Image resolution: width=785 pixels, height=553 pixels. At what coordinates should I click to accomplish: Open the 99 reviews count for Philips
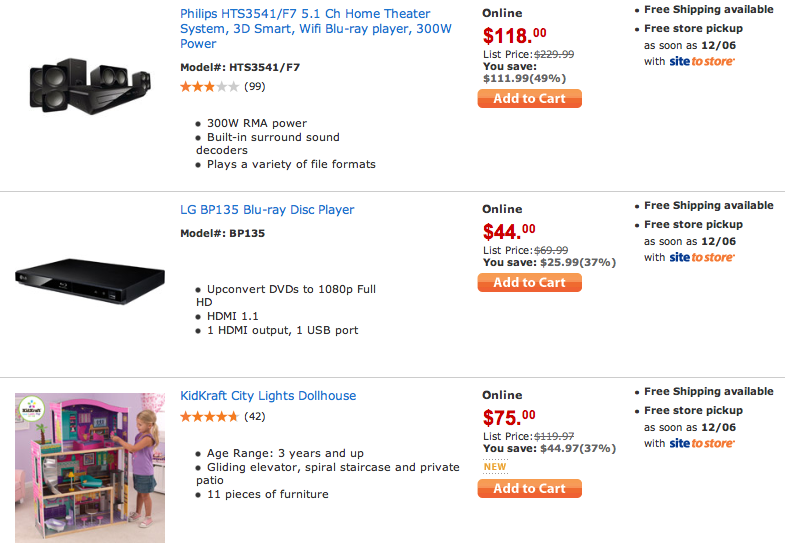click(x=254, y=87)
